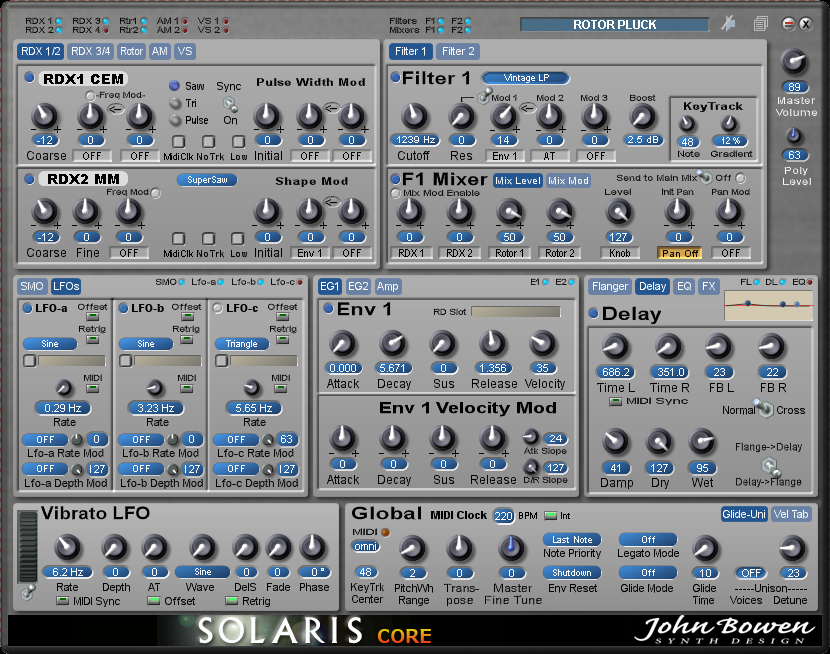
Task: Click the LFO-a Rate Mod amount knob
Action: click(x=77, y=440)
